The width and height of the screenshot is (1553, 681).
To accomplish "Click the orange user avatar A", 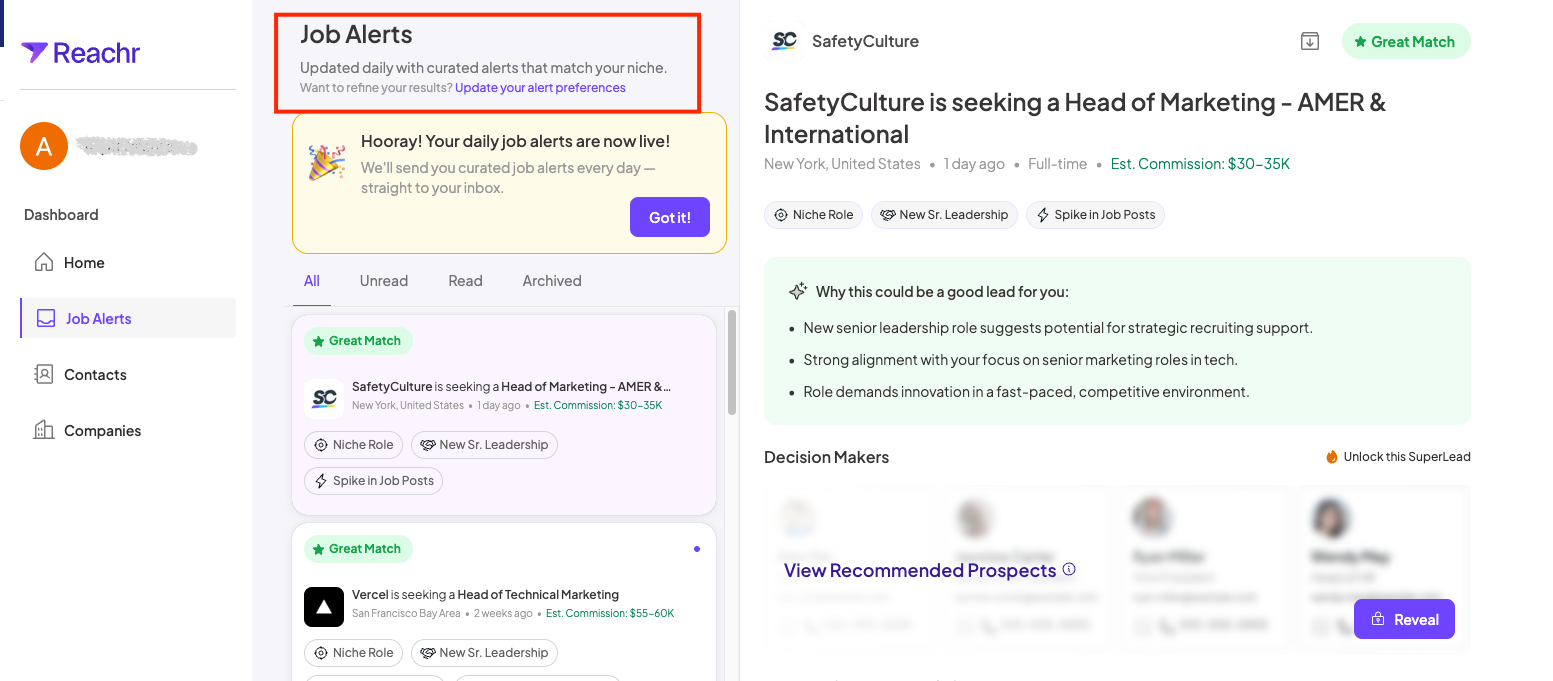I will [44, 146].
